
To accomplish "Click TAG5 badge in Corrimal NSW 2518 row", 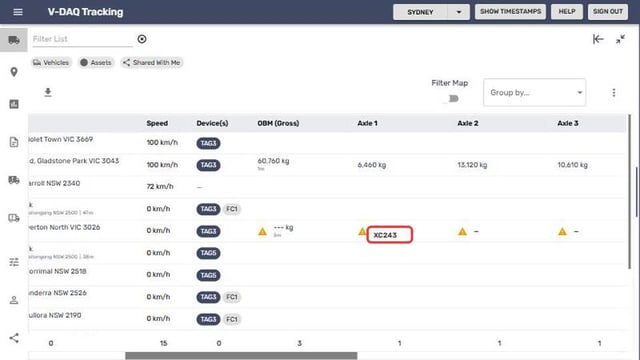I will tap(208, 275).
